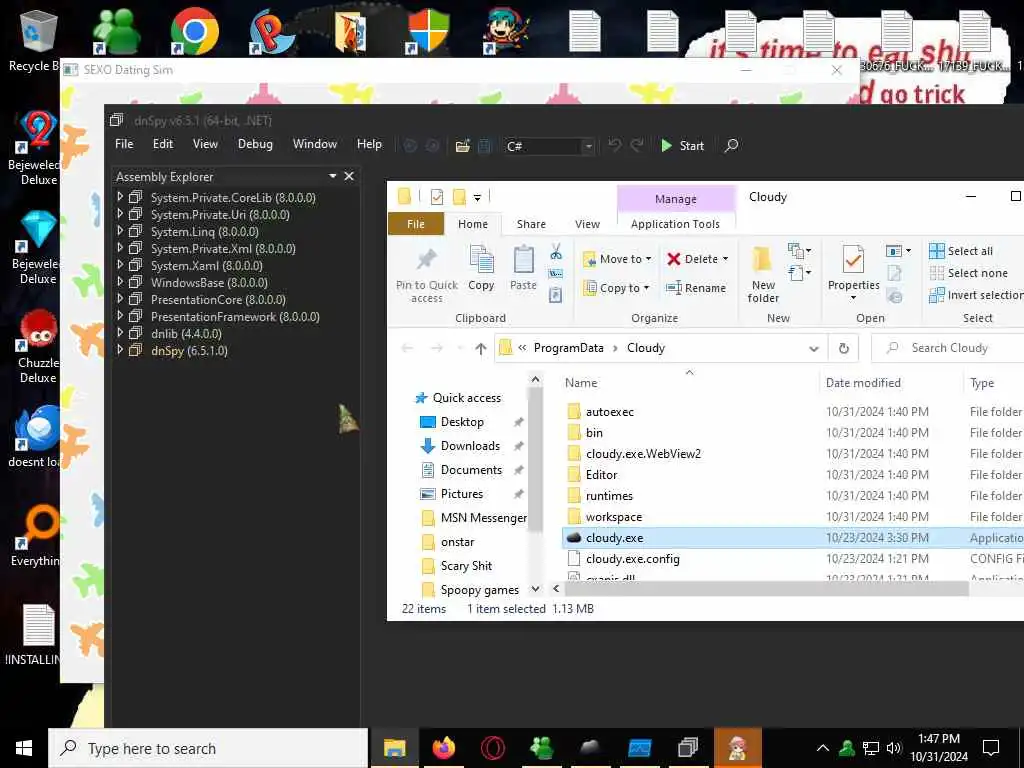This screenshot has height=768, width=1024.
Task: Expand dnlib assembly node
Action: pos(120,332)
